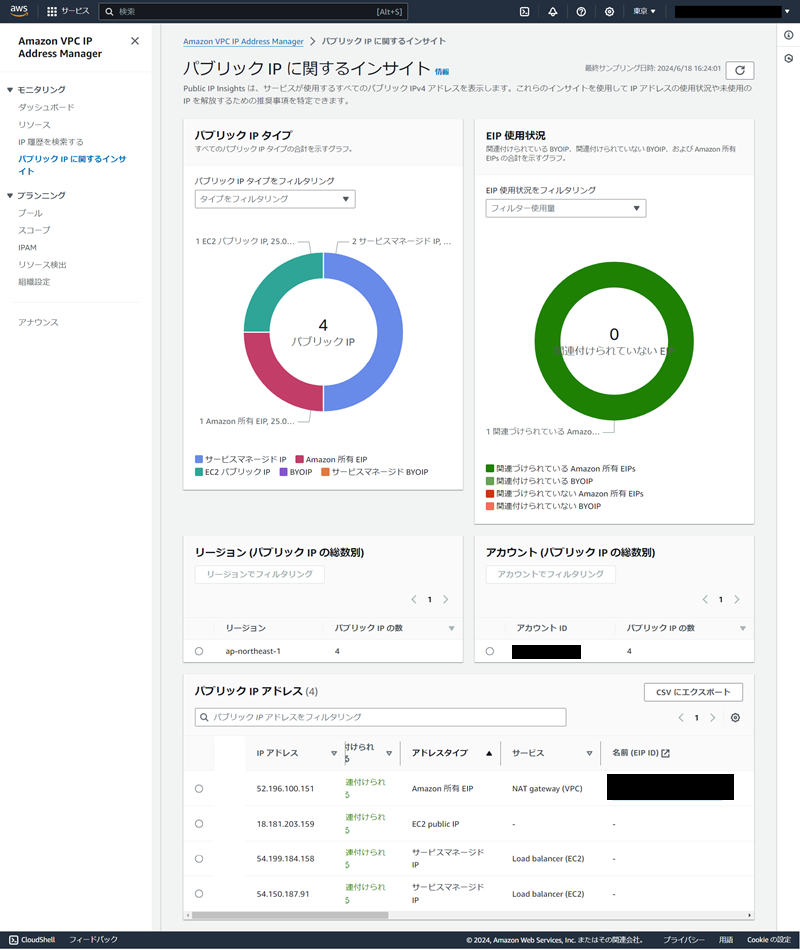Click サービスマネージド IP blue legend swatch
This screenshot has height=950, width=800.
click(x=199, y=459)
